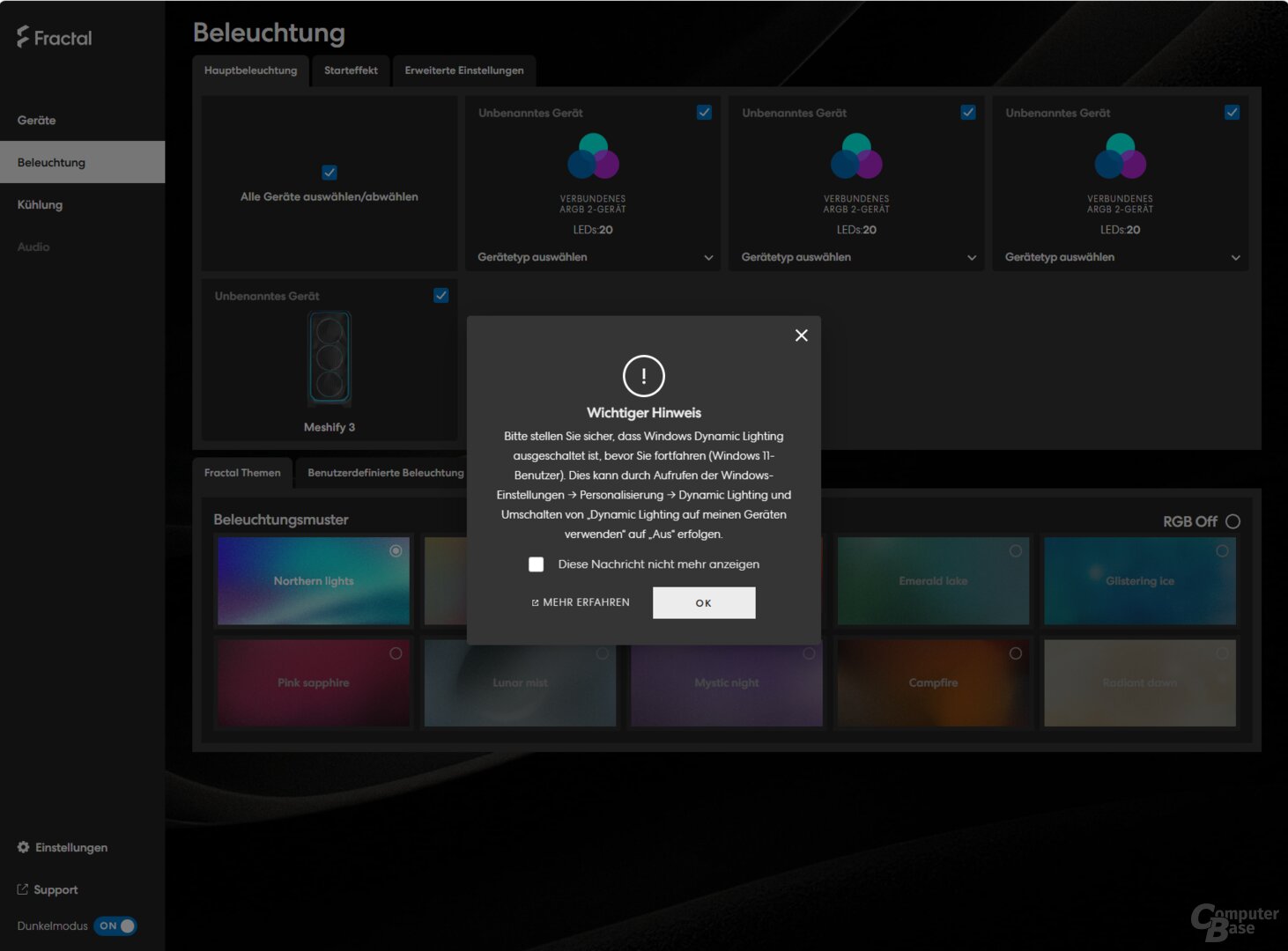Image resolution: width=1288 pixels, height=951 pixels.
Task: Click the Mehr erfahren link
Action: coord(585,602)
